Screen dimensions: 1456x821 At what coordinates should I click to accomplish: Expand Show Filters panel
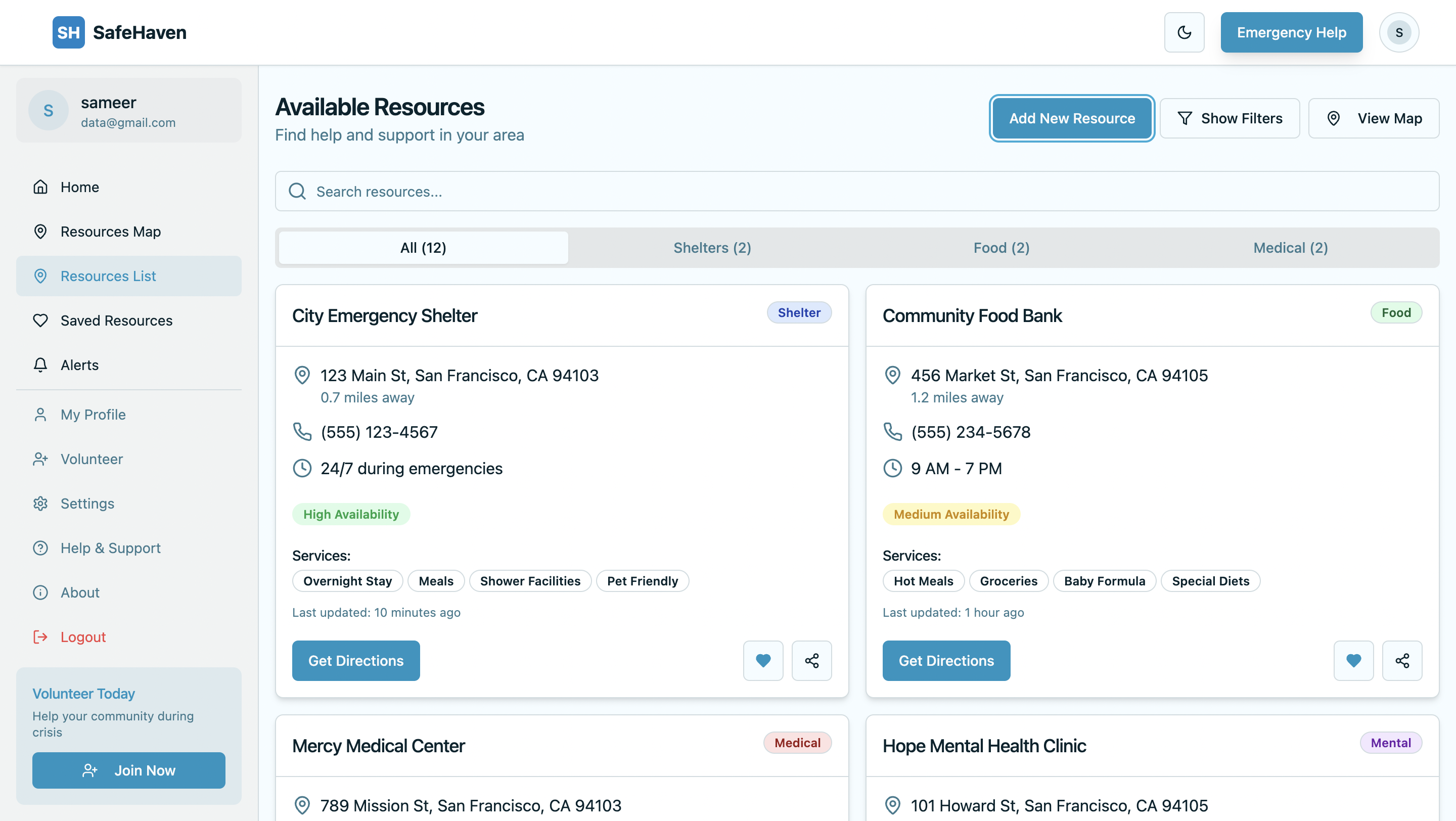[x=1230, y=118]
